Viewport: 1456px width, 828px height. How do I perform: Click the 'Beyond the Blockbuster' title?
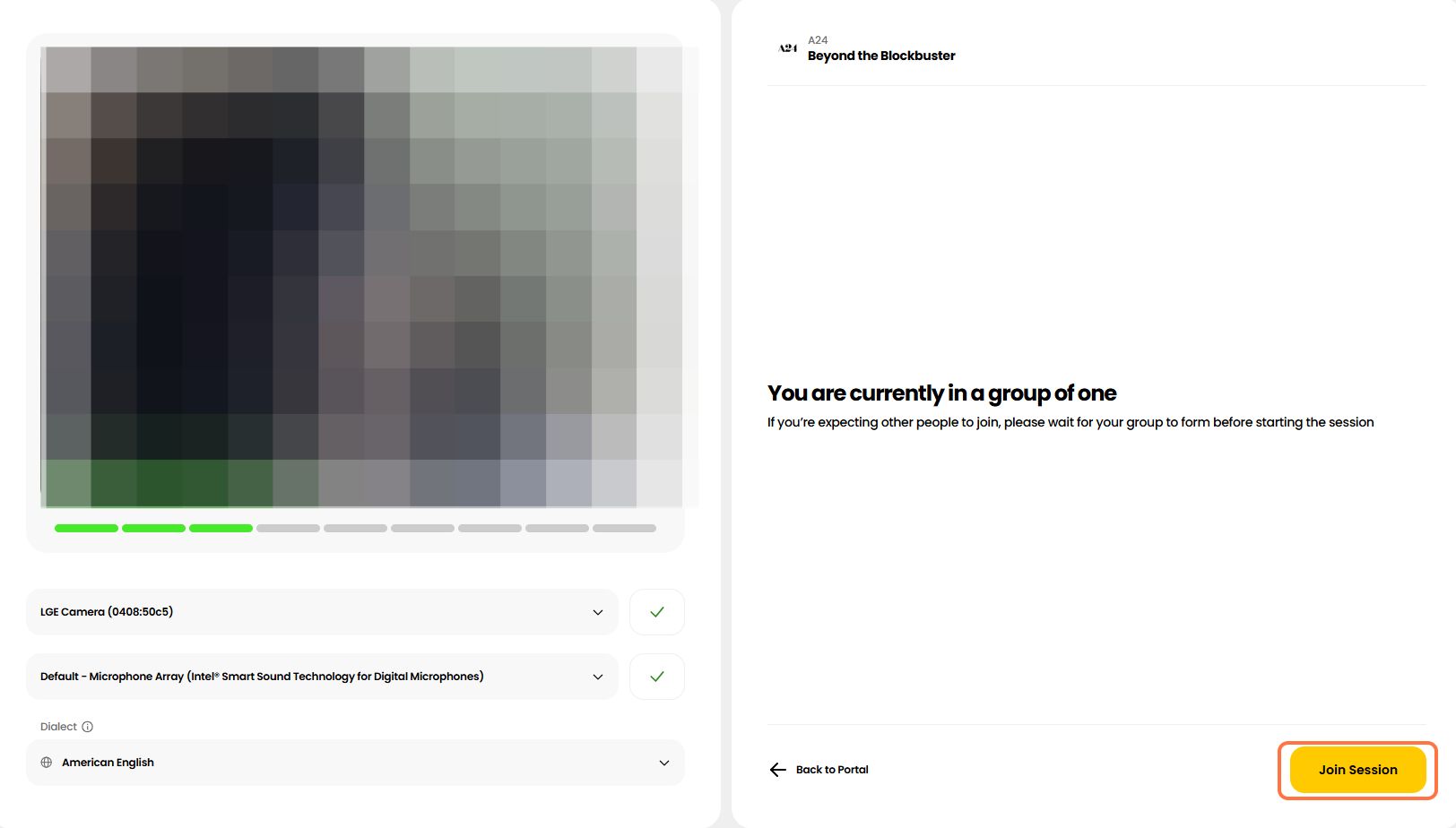(881, 56)
